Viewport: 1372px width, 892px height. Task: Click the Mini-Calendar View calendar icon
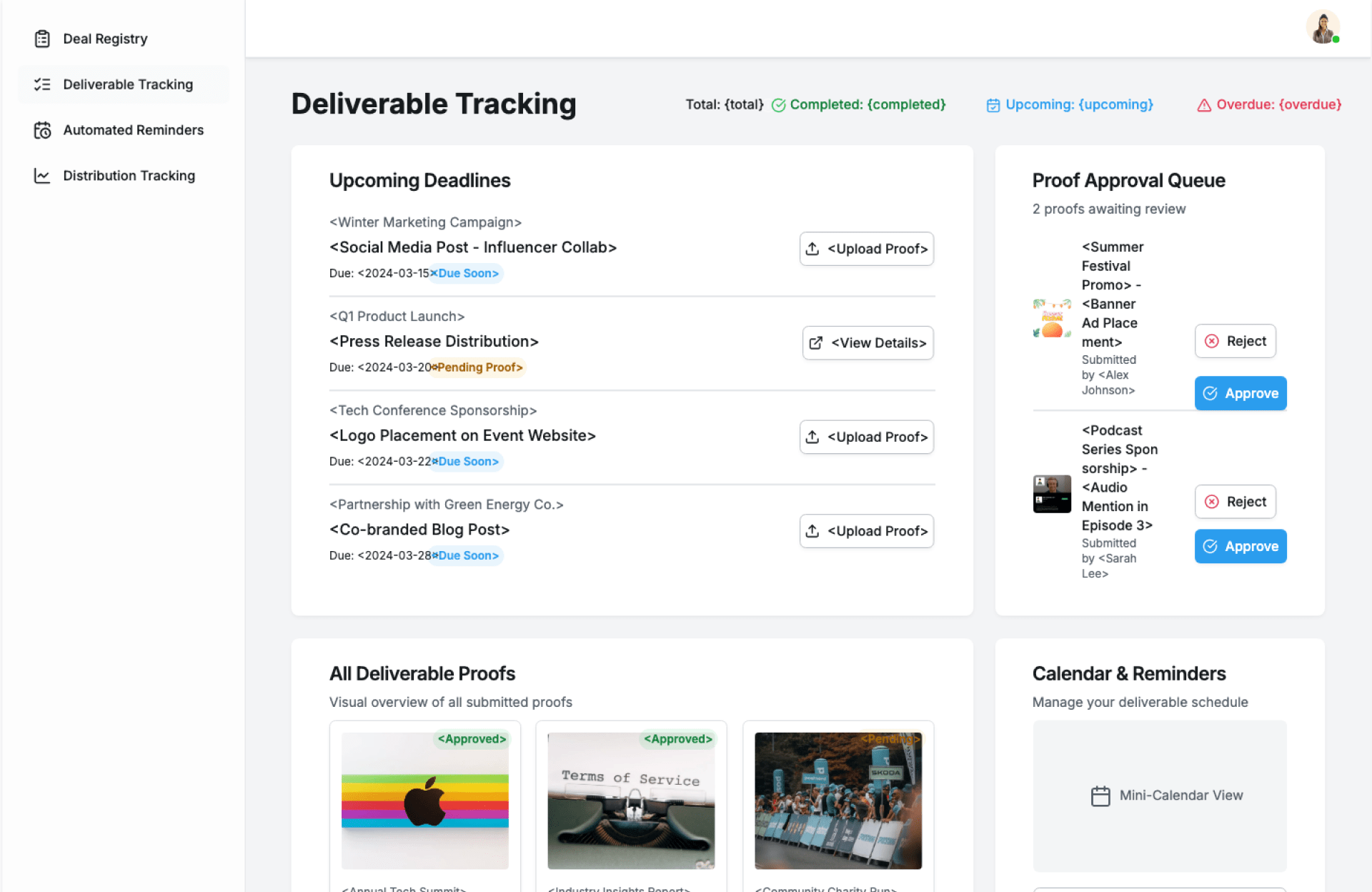click(1100, 796)
